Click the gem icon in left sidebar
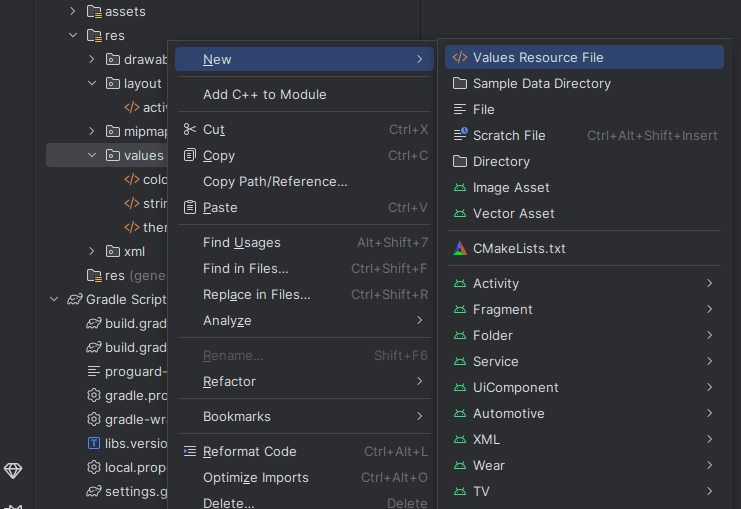This screenshot has width=741, height=509. pos(13,470)
